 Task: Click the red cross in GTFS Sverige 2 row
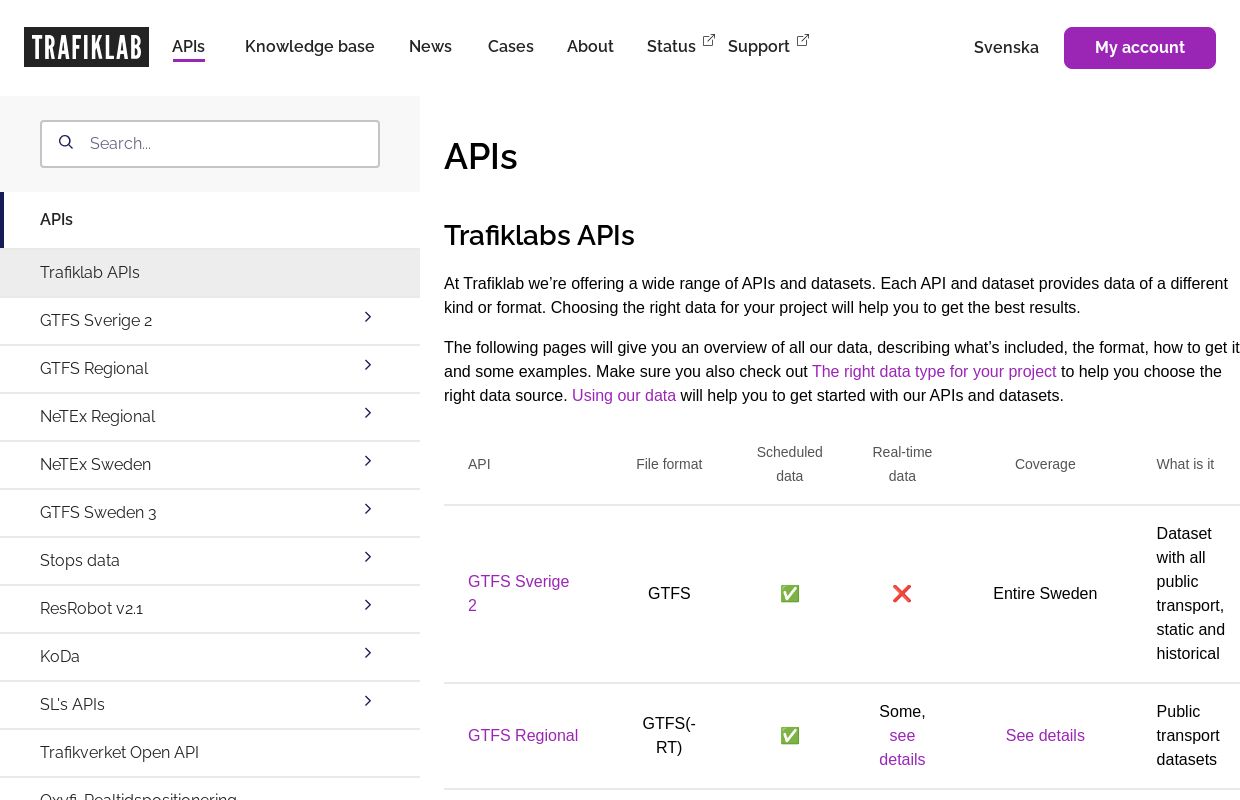pos(902,594)
